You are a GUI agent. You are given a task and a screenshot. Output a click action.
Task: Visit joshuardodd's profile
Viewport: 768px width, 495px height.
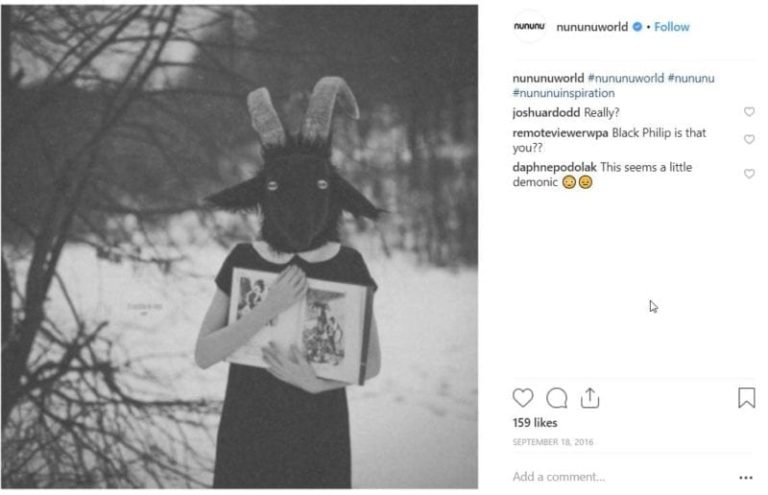click(546, 113)
